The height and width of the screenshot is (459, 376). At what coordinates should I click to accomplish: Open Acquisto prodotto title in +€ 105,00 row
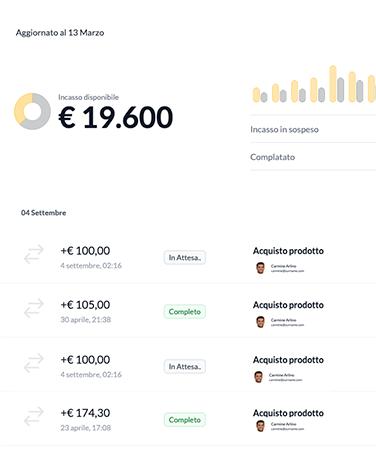(x=288, y=305)
